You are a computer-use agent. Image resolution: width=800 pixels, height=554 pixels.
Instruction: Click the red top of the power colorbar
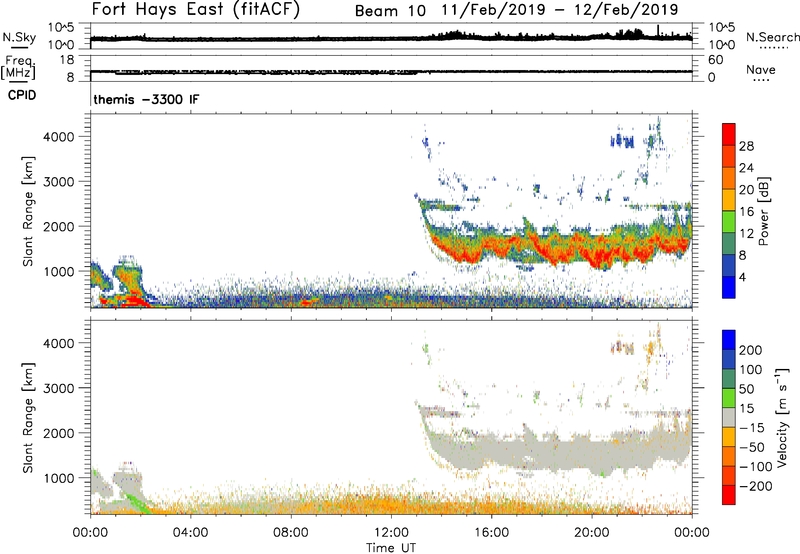tap(729, 134)
